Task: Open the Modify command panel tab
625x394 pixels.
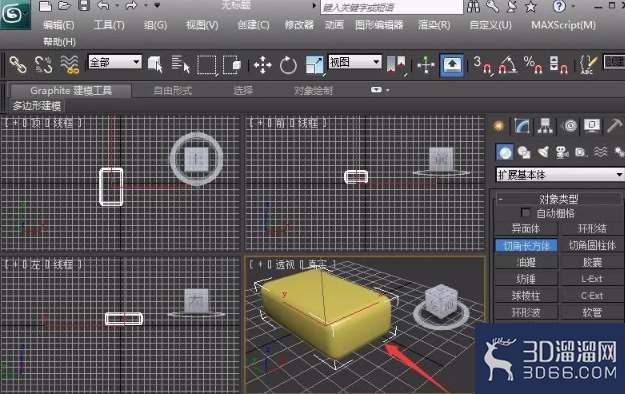Action: click(x=522, y=126)
